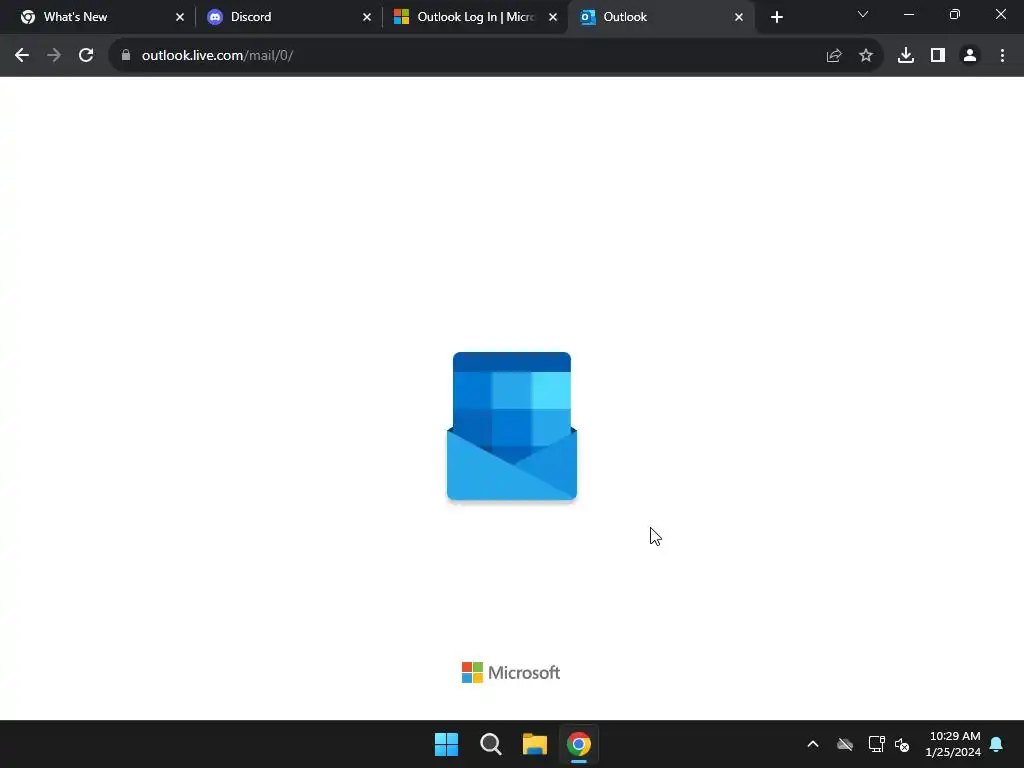This screenshot has height=768, width=1024.
Task: Go back to the previous page
Action: click(22, 56)
